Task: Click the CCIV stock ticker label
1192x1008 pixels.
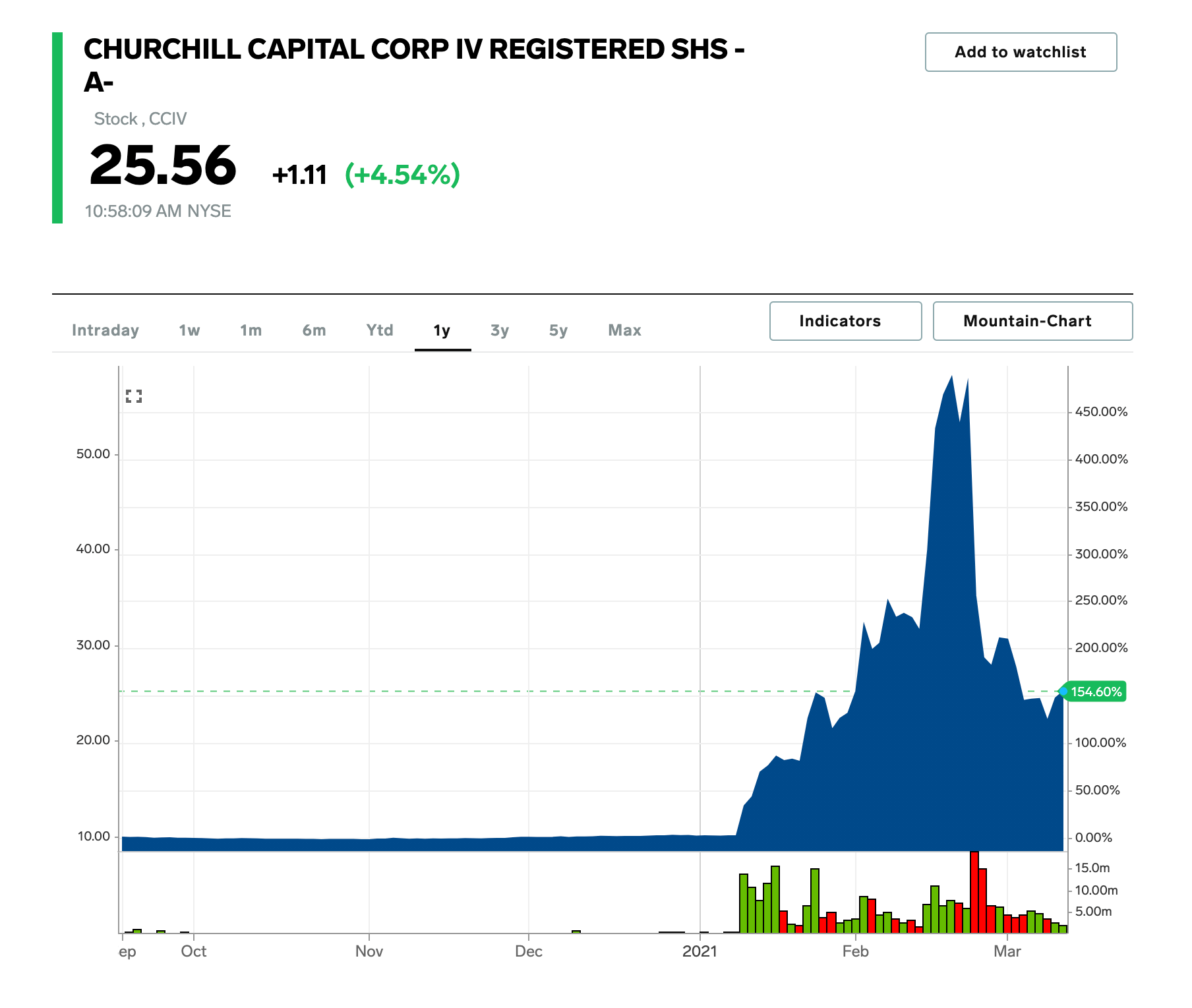Action: click(167, 119)
